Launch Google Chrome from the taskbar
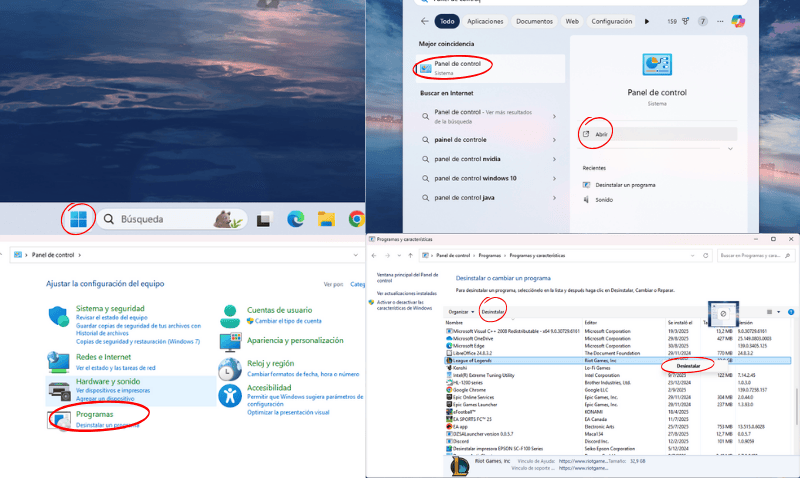Viewport: 800px width, 480px height. (356, 219)
